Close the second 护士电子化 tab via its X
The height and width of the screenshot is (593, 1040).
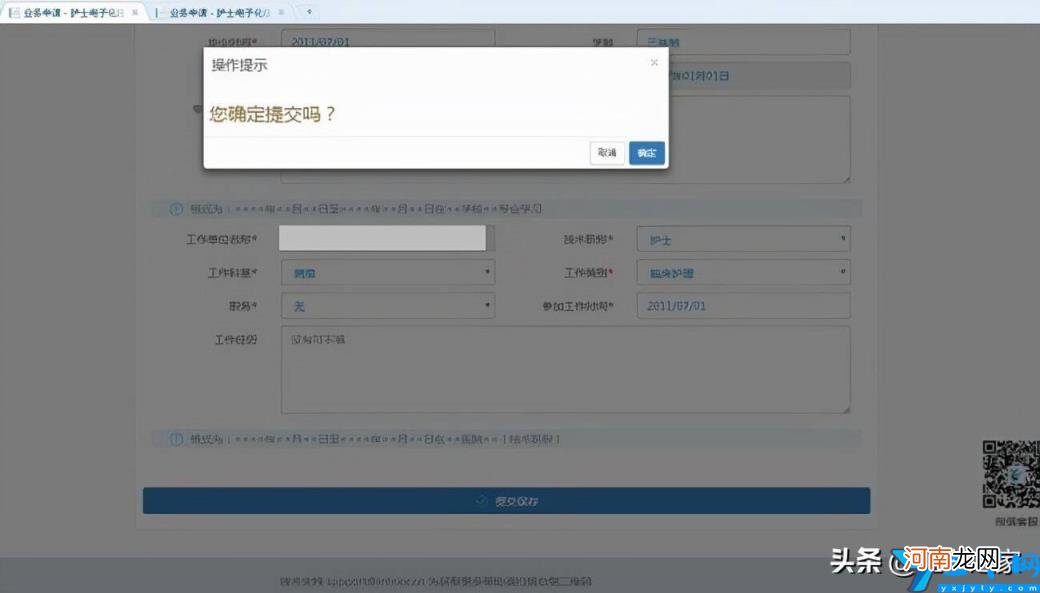(x=283, y=13)
